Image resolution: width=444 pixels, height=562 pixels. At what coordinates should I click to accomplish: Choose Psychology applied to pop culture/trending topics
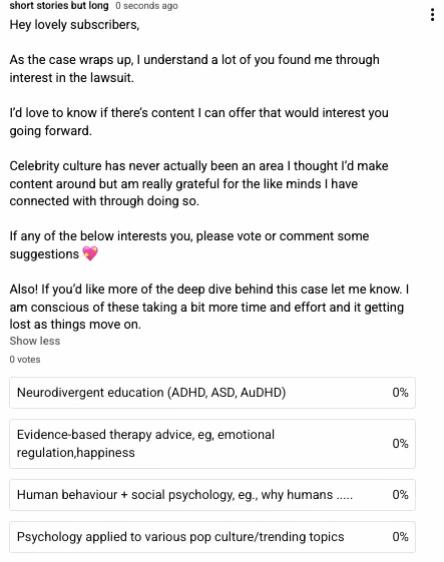coord(212,537)
